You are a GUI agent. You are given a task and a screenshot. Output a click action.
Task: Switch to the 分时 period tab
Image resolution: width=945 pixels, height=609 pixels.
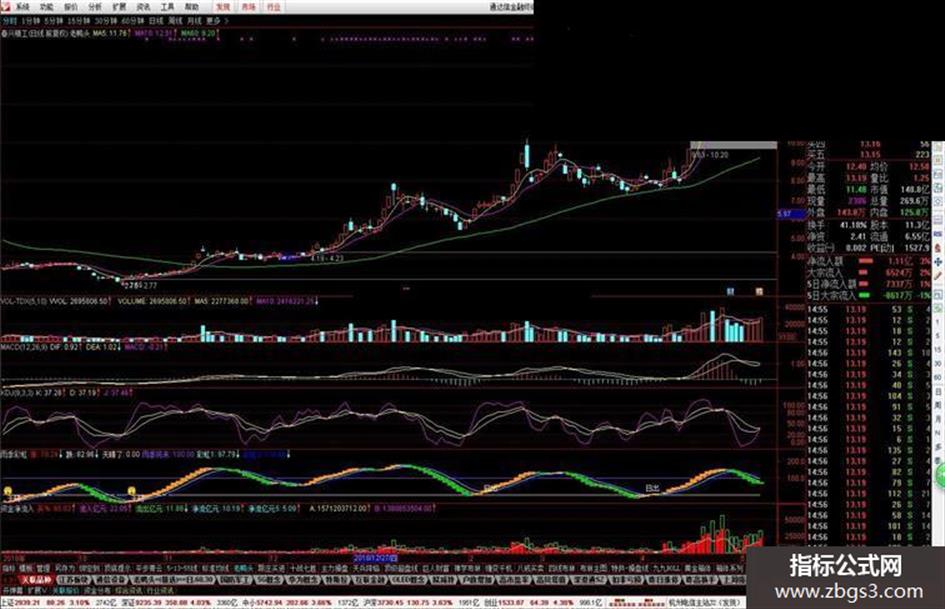point(9,21)
